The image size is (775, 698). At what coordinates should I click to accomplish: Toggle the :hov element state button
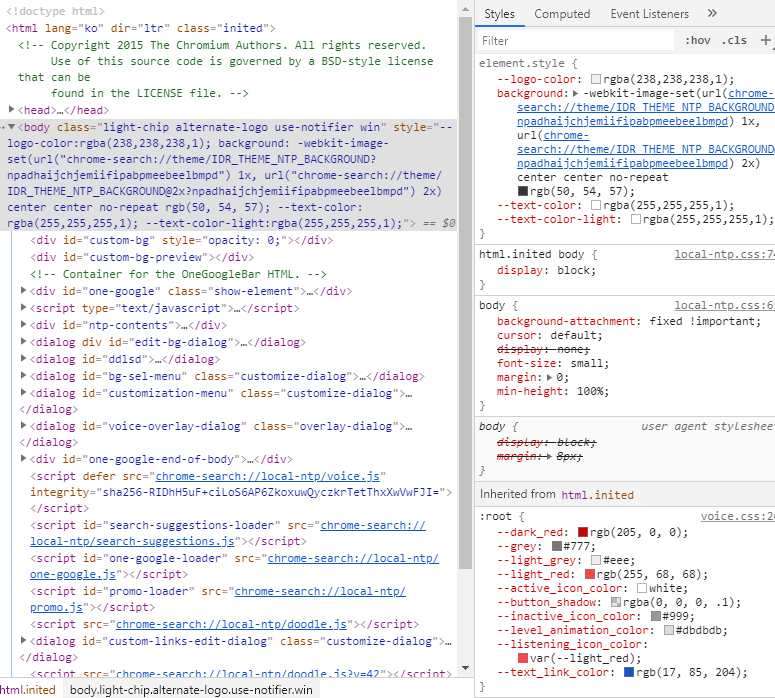click(697, 41)
